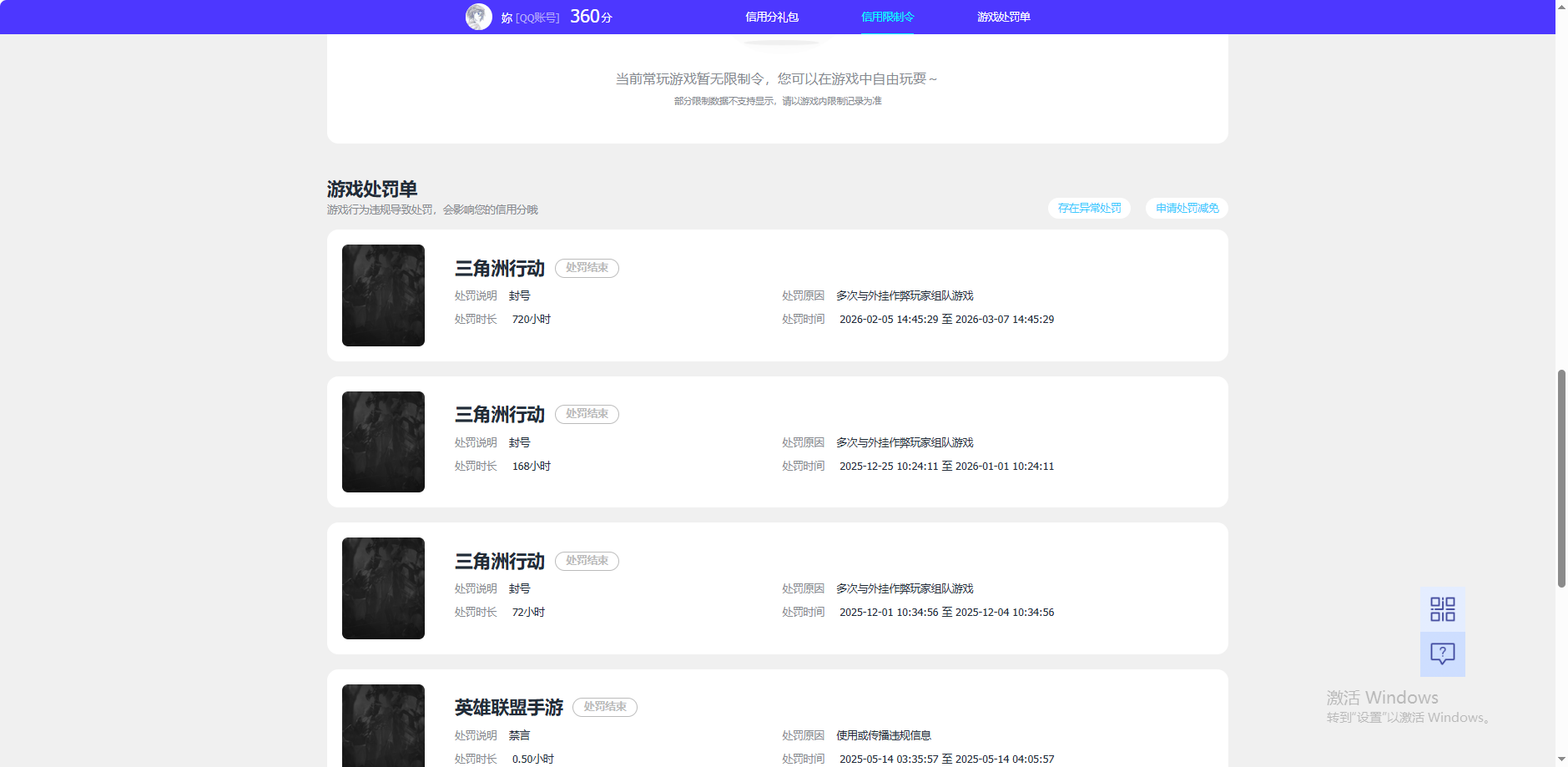The height and width of the screenshot is (767, 1568).
Task: Click the 168小时 penalty duration value
Action: (532, 467)
